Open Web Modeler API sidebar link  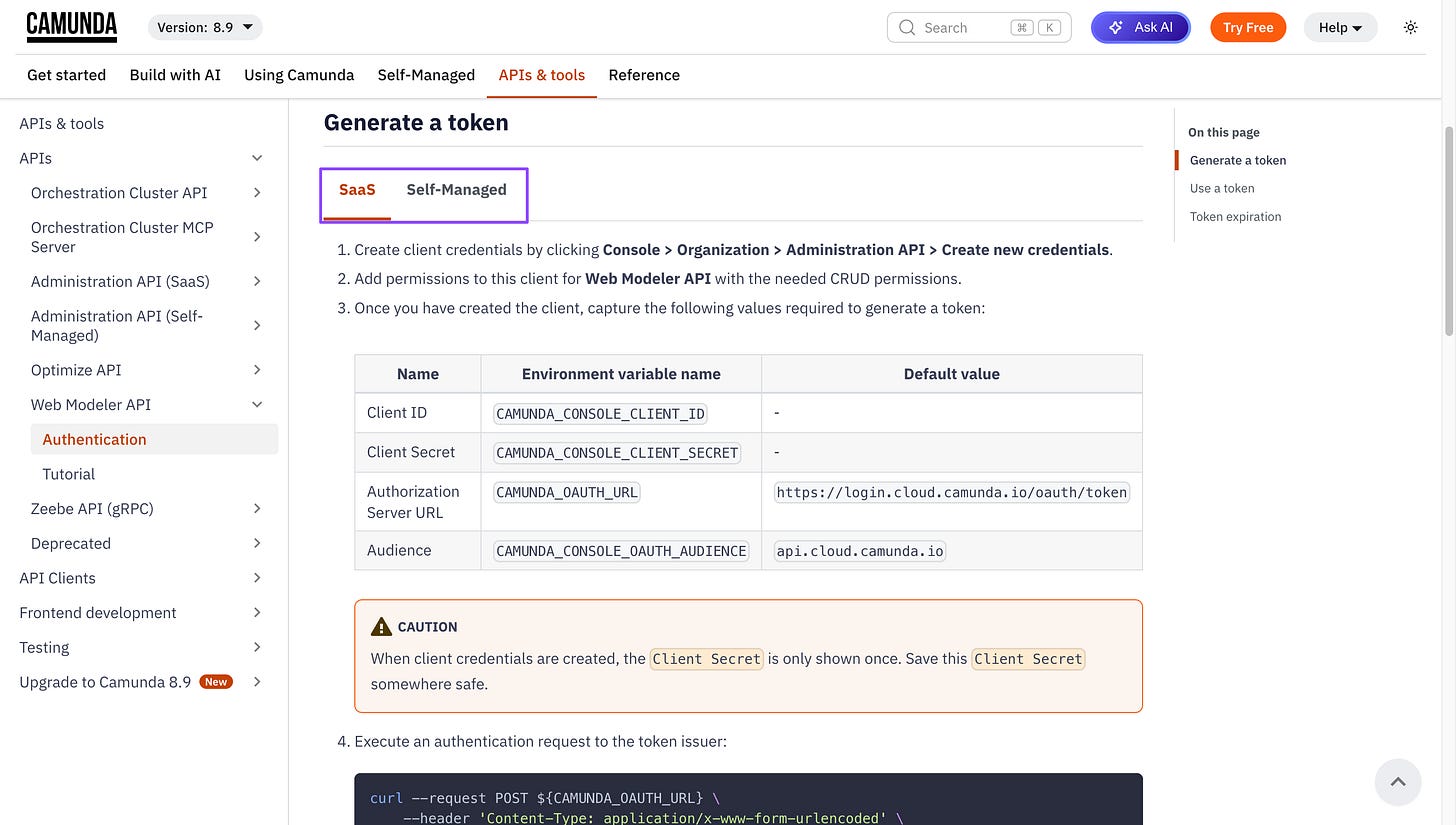click(x=91, y=404)
